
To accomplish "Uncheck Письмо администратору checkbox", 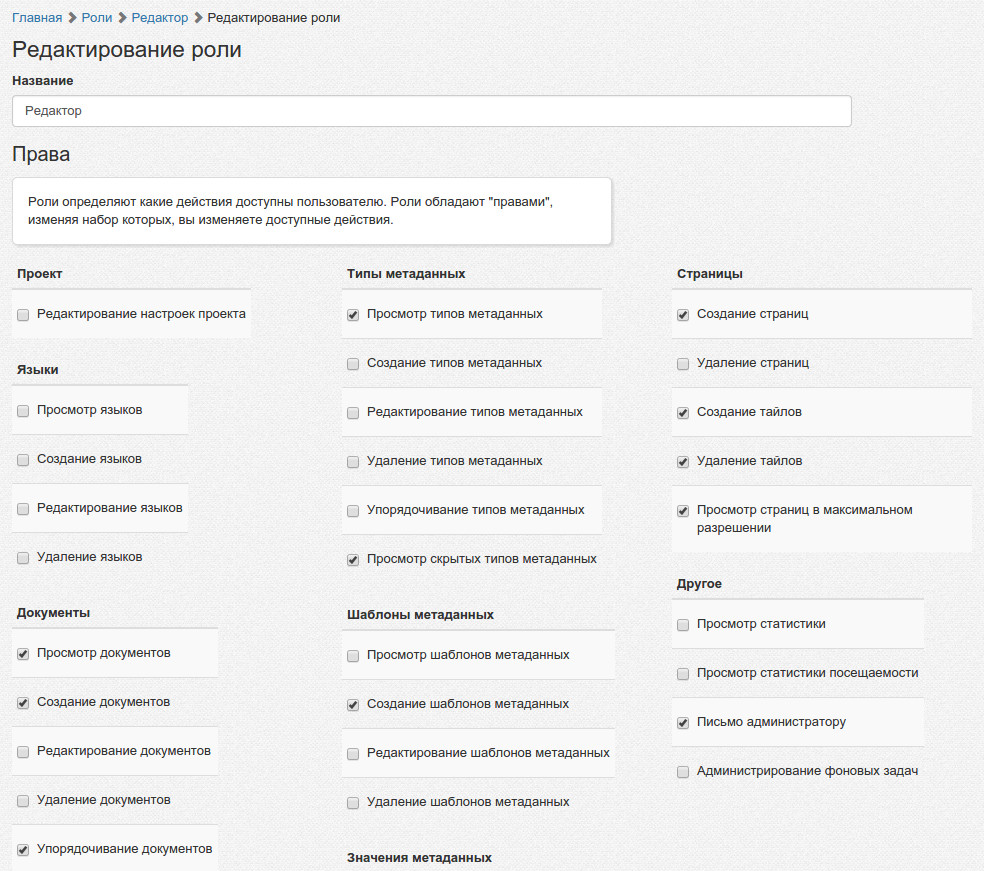I will pyautogui.click(x=683, y=723).
